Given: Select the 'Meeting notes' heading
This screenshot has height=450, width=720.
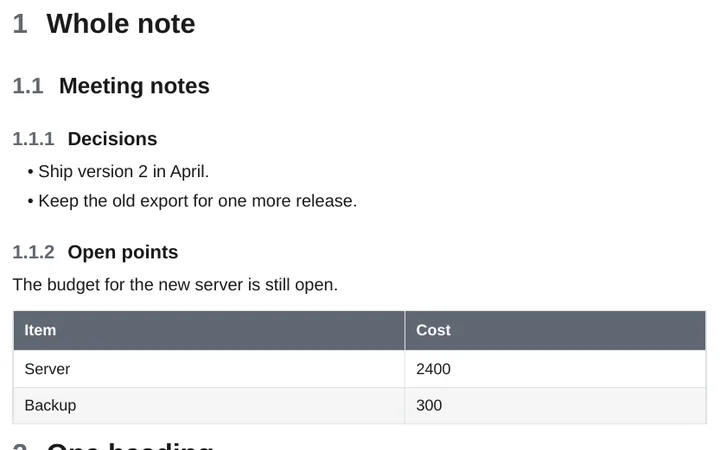Looking at the screenshot, I should 134,86.
